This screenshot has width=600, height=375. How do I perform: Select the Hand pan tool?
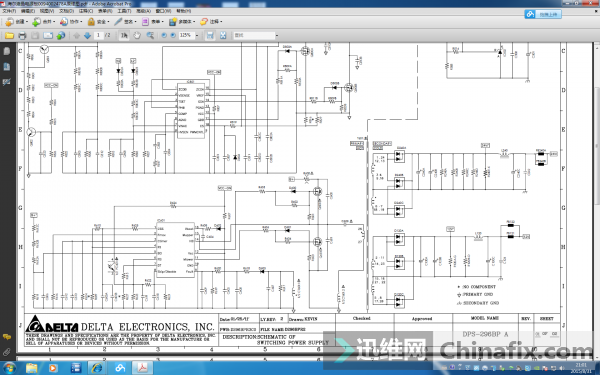click(137, 36)
